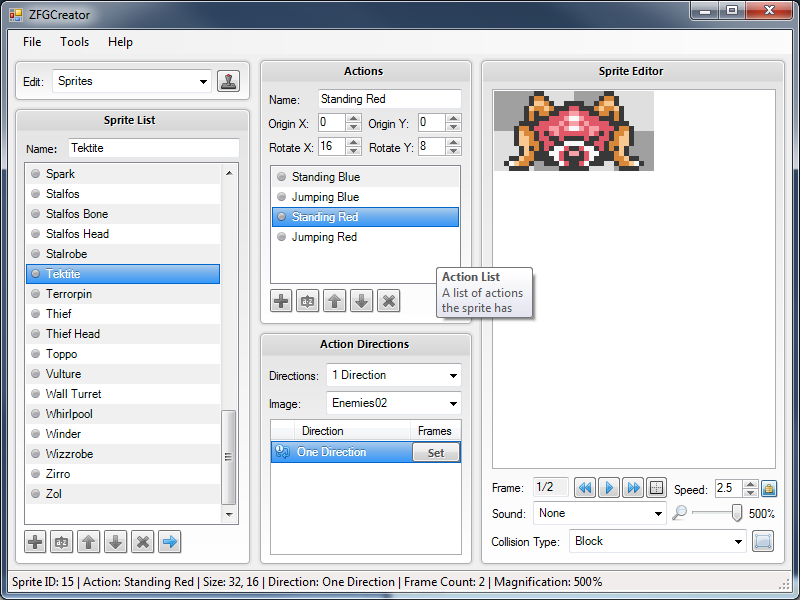Rename action using Actions rename icon
The height and width of the screenshot is (600, 800).
pos(308,301)
